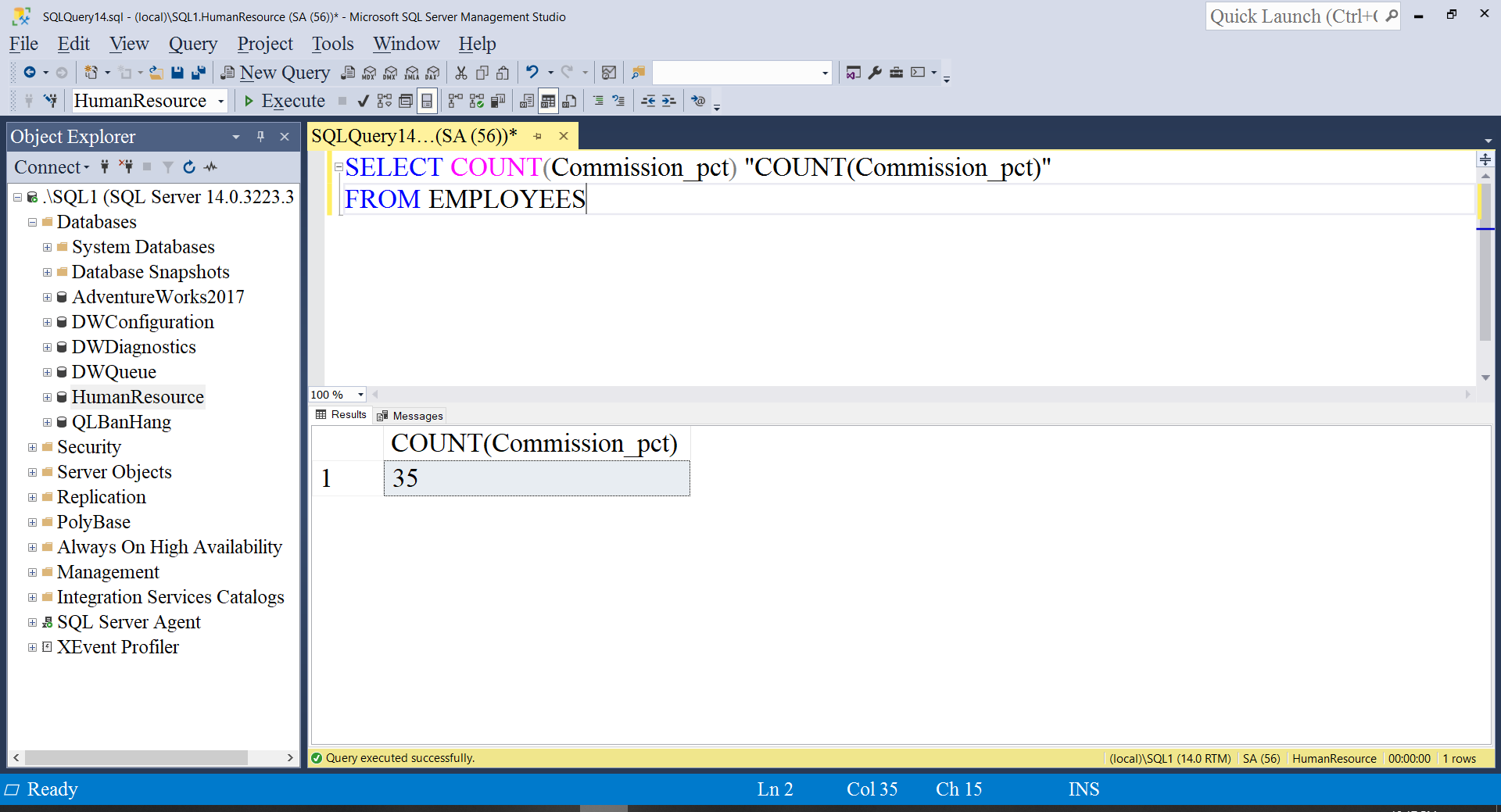Select the QLBanHang database
Viewport: 1501px width, 812px height.
121,422
